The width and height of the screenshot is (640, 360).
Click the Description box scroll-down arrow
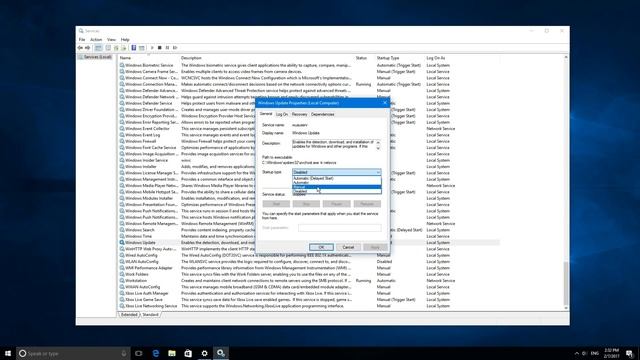[x=378, y=148]
